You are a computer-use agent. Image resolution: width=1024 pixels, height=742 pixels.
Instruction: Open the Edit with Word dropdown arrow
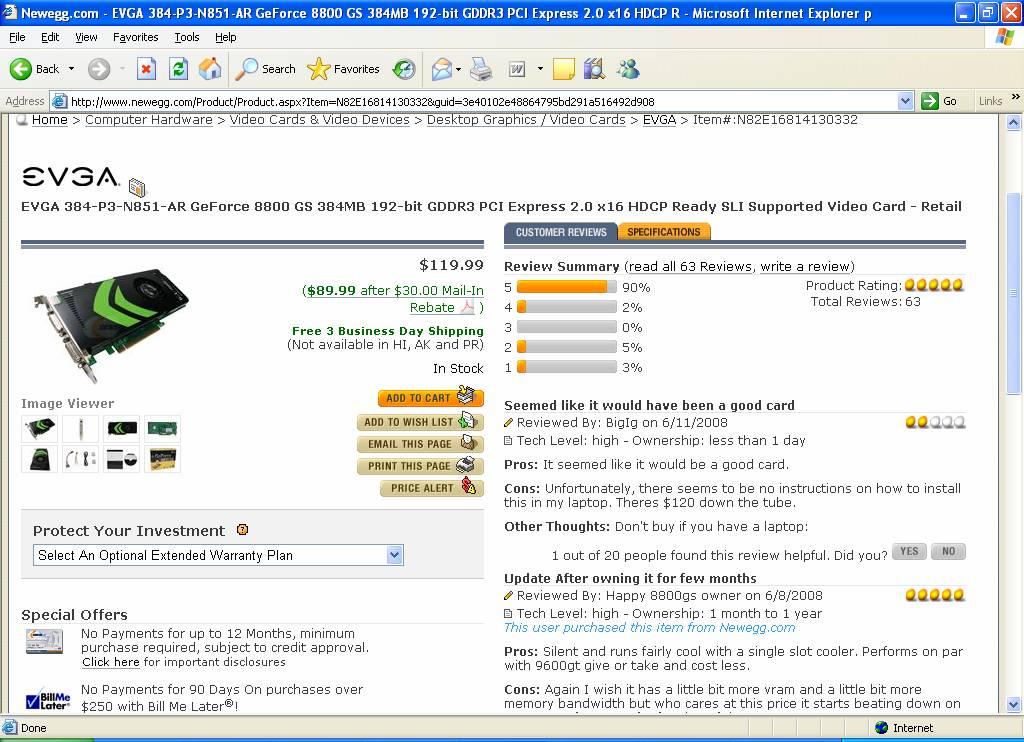coord(540,69)
